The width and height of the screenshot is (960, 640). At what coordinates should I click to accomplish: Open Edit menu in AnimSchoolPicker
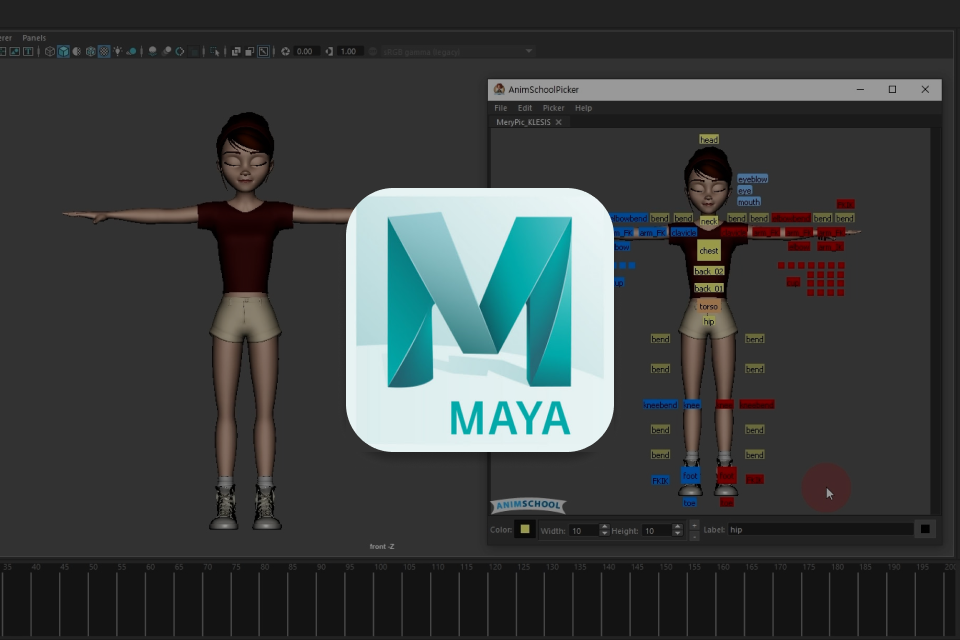tap(525, 108)
